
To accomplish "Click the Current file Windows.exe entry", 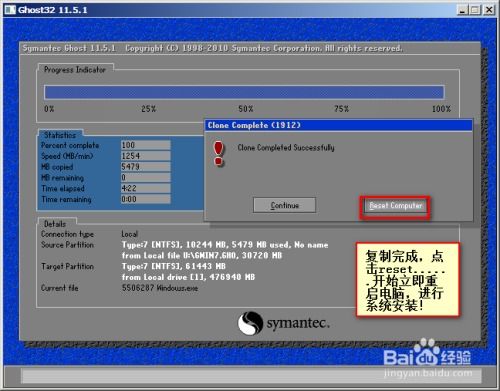I will coord(160,288).
